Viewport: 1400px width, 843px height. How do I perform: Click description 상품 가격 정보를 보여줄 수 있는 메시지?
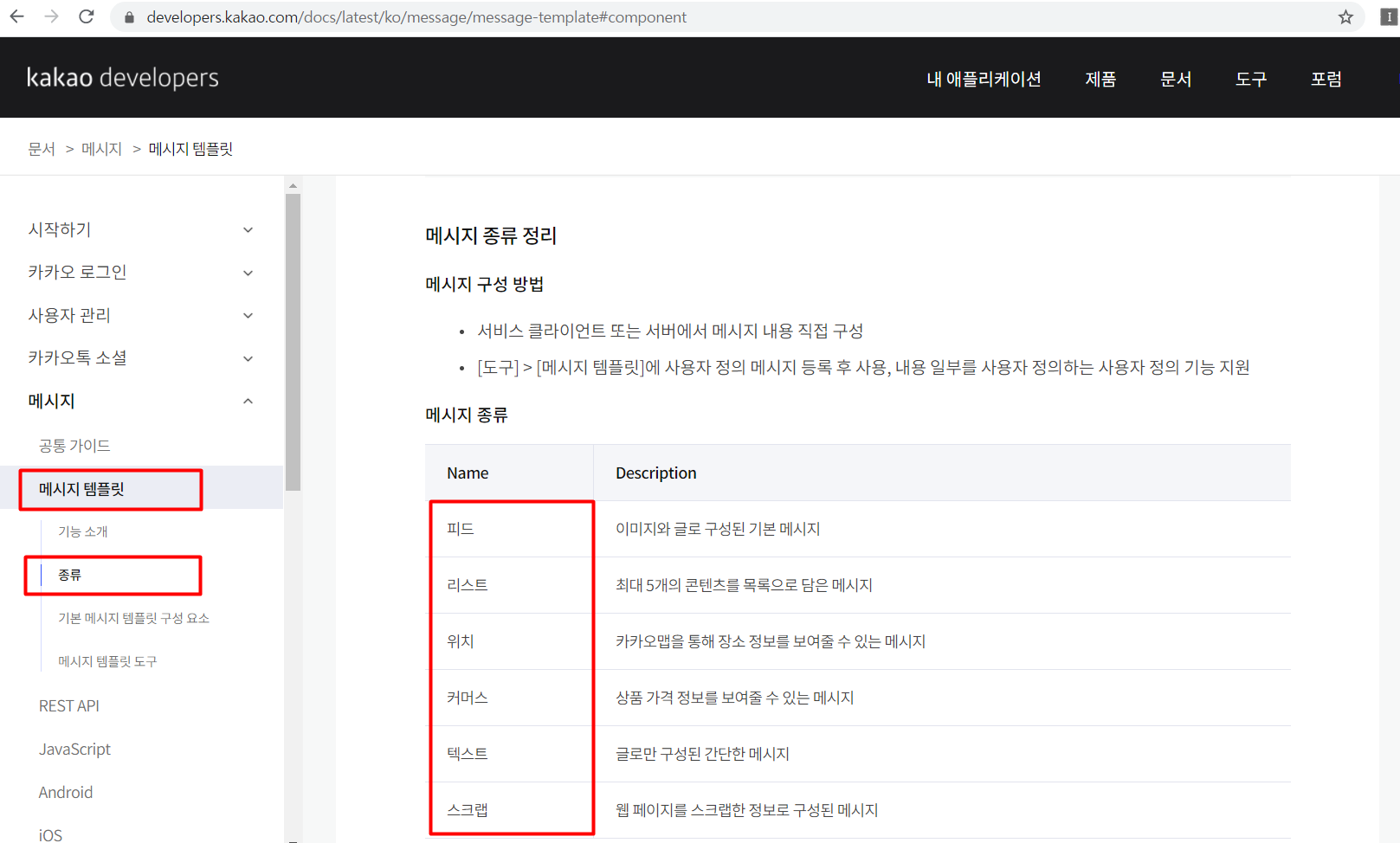735,698
